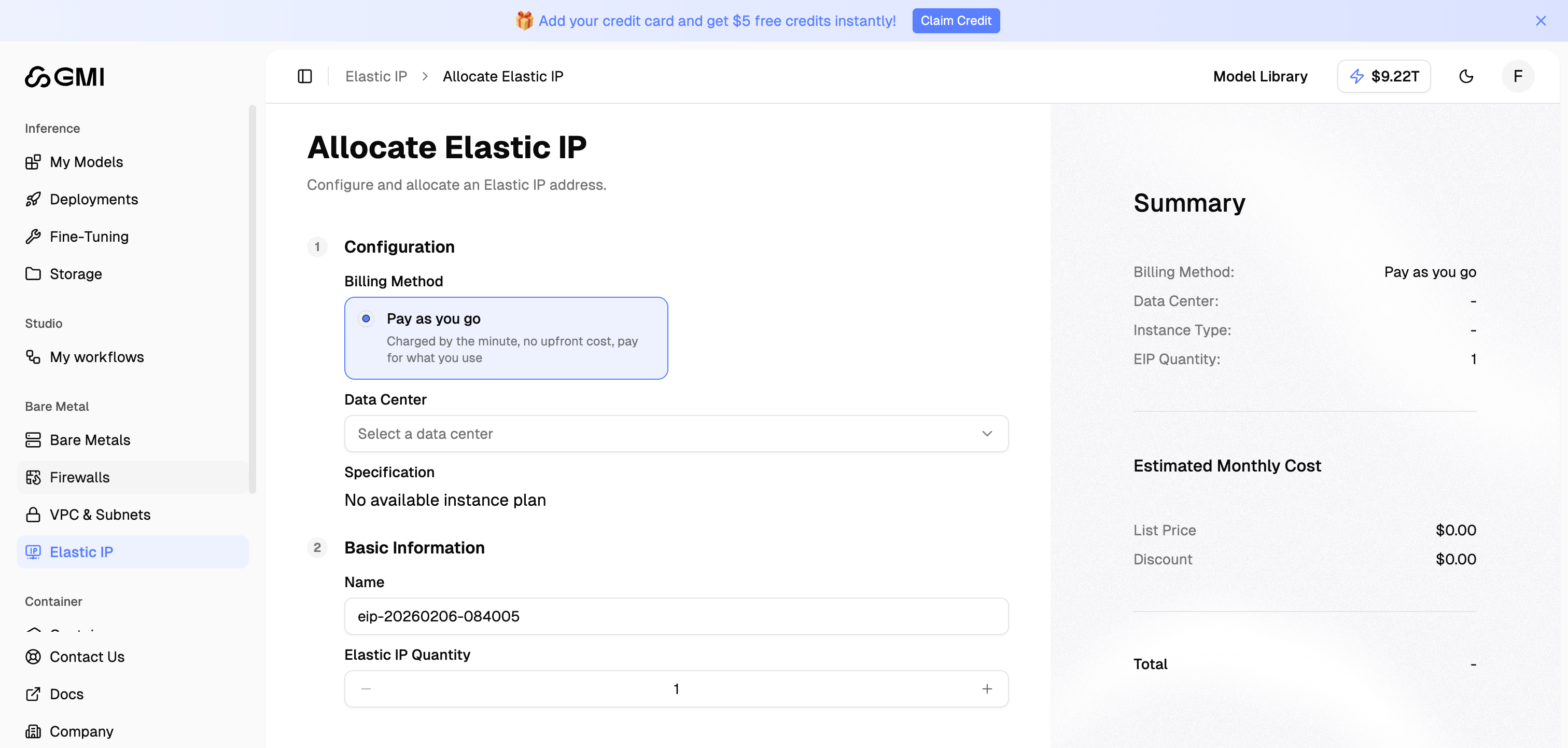Screen dimensions: 1568x748
Task: Open the data center selection dropdown
Action: (x=676, y=433)
